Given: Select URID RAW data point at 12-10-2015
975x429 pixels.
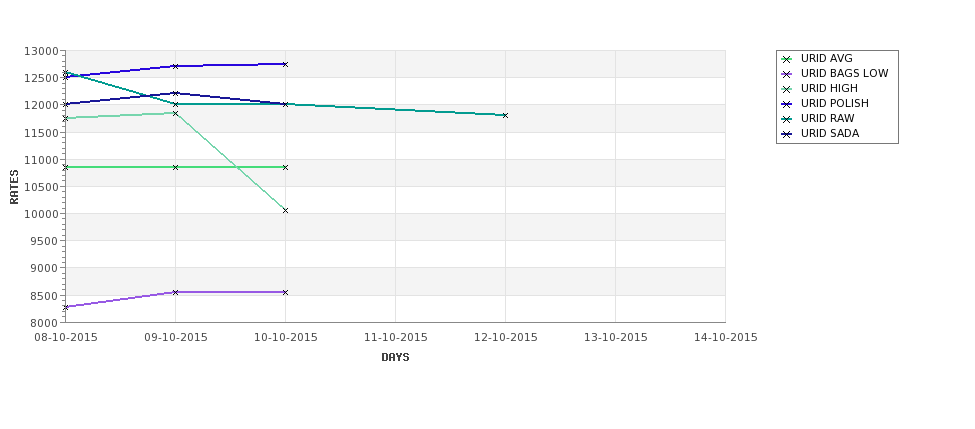Looking at the screenshot, I should (505, 116).
